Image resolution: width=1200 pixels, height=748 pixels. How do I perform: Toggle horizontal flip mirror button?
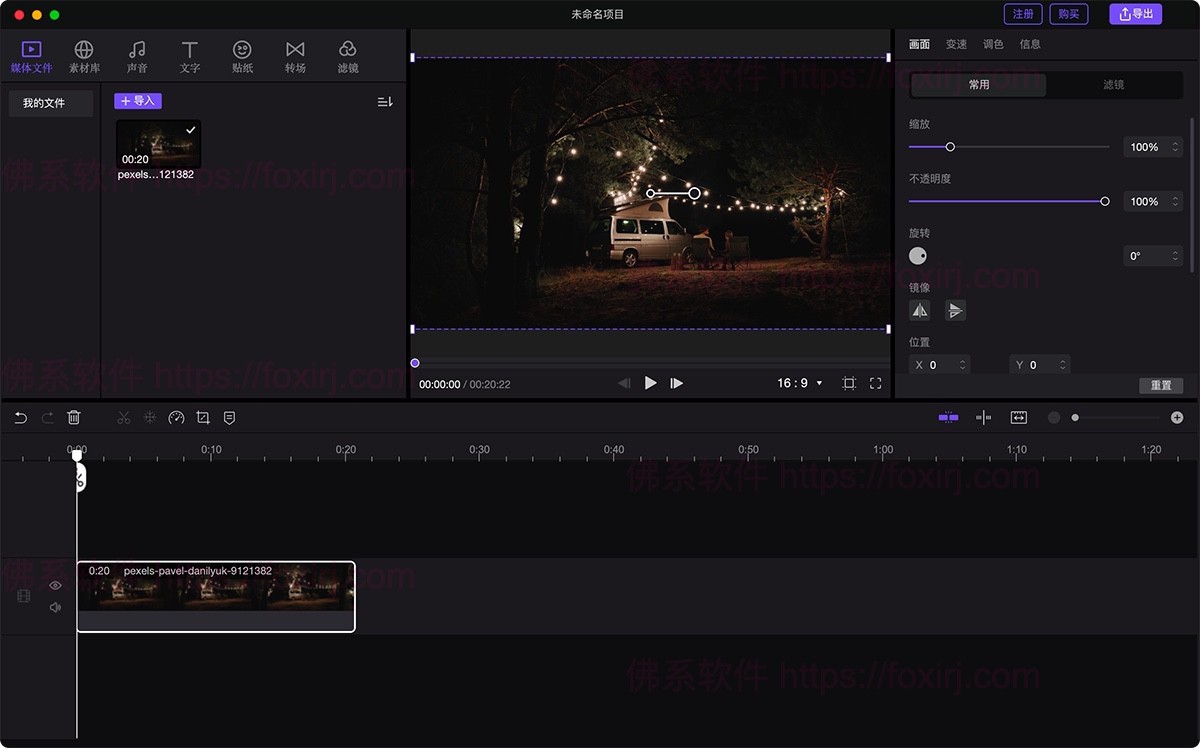[919, 310]
